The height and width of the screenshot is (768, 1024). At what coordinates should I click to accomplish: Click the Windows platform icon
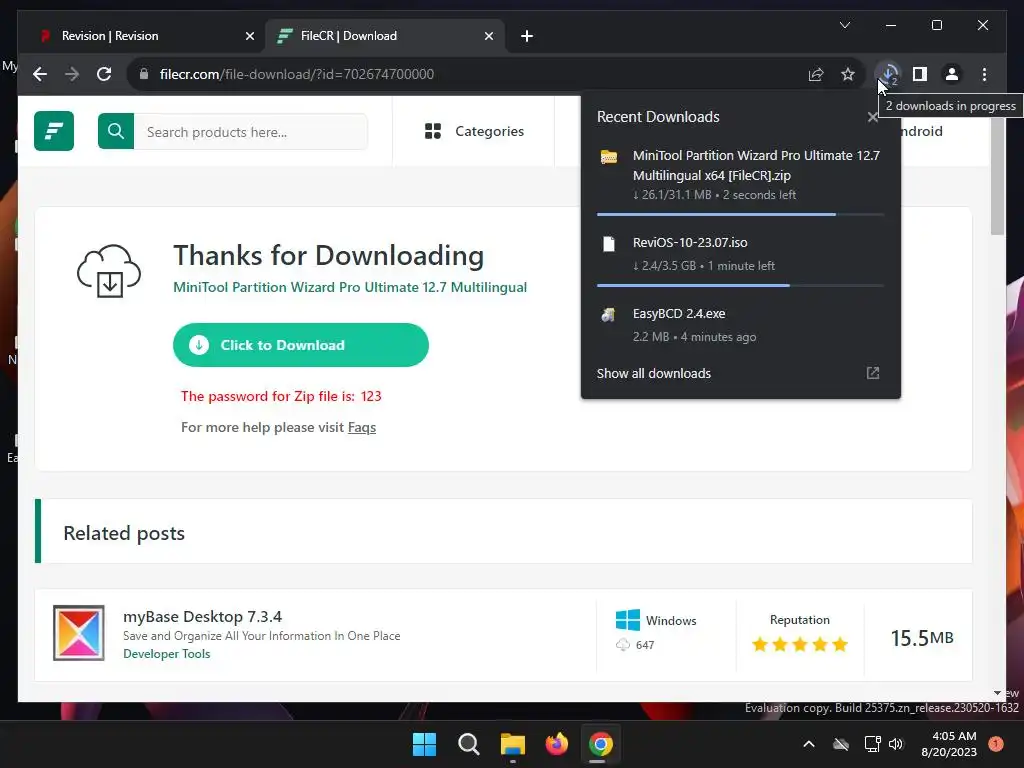(628, 620)
